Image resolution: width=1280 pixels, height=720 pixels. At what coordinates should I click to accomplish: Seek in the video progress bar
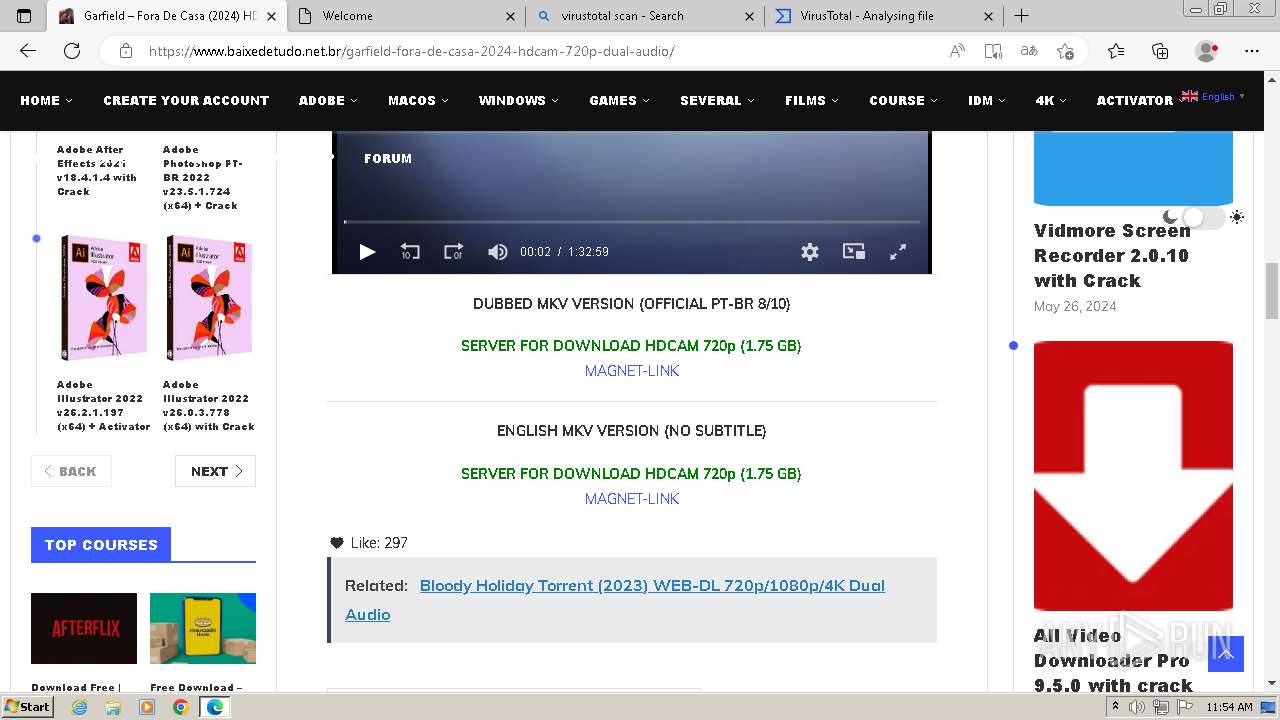pyautogui.click(x=632, y=222)
